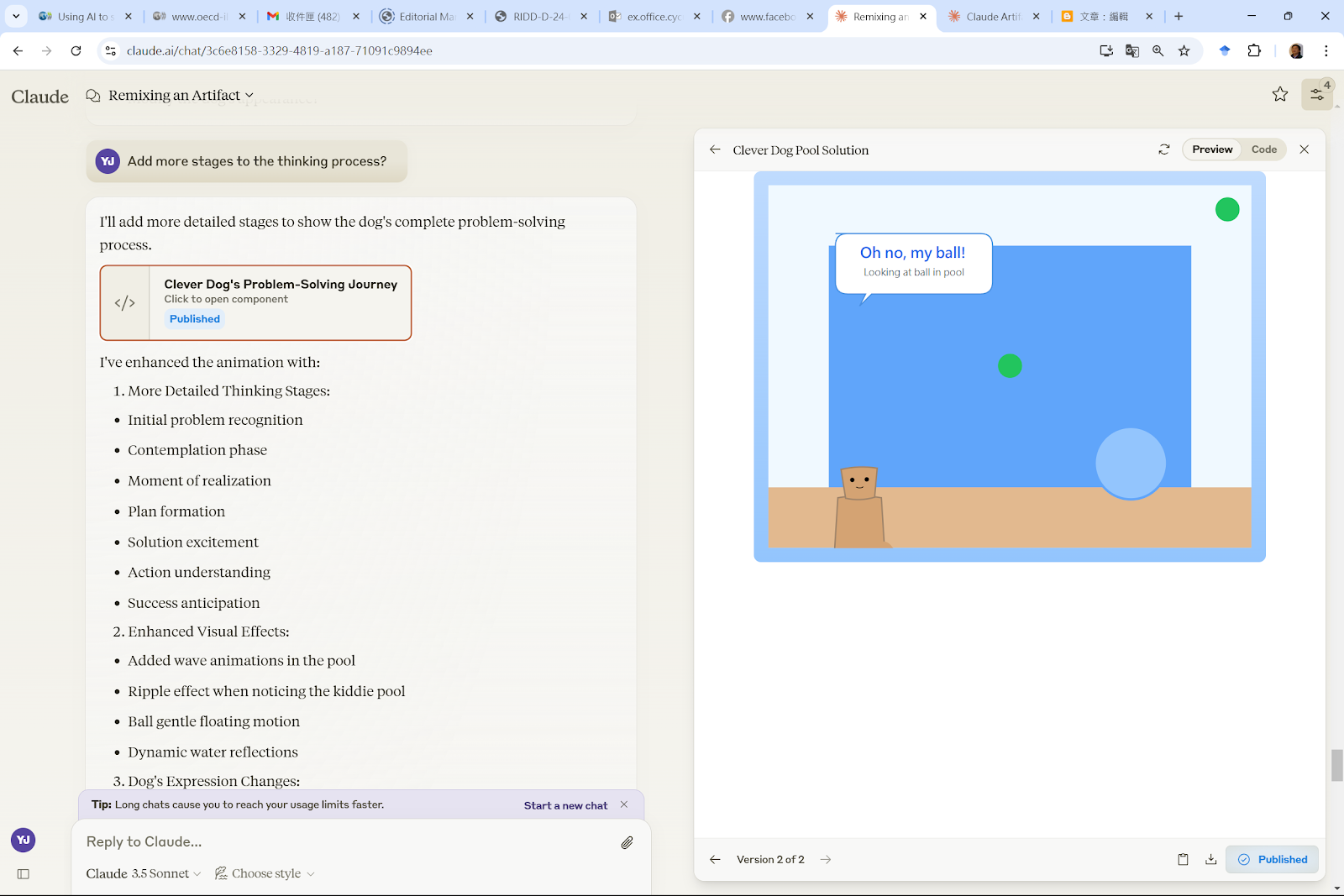Click the address bar URL

tap(279, 51)
